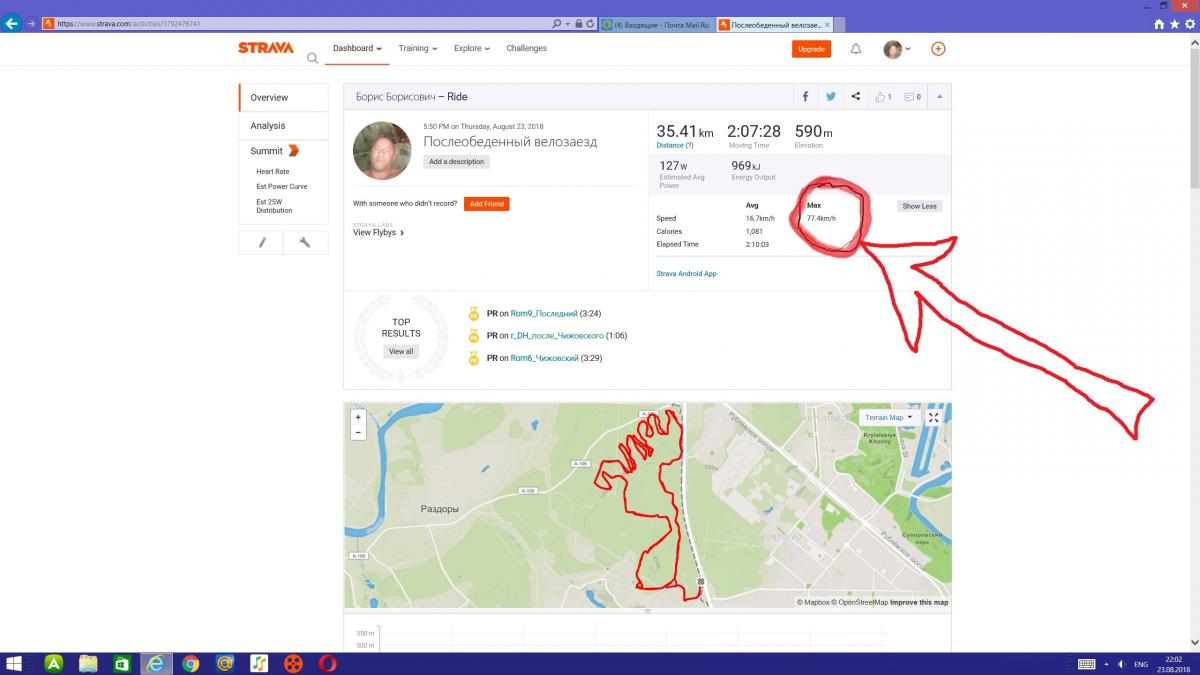Click the orange Upgrade button
This screenshot has width=1200, height=675.
(811, 48)
